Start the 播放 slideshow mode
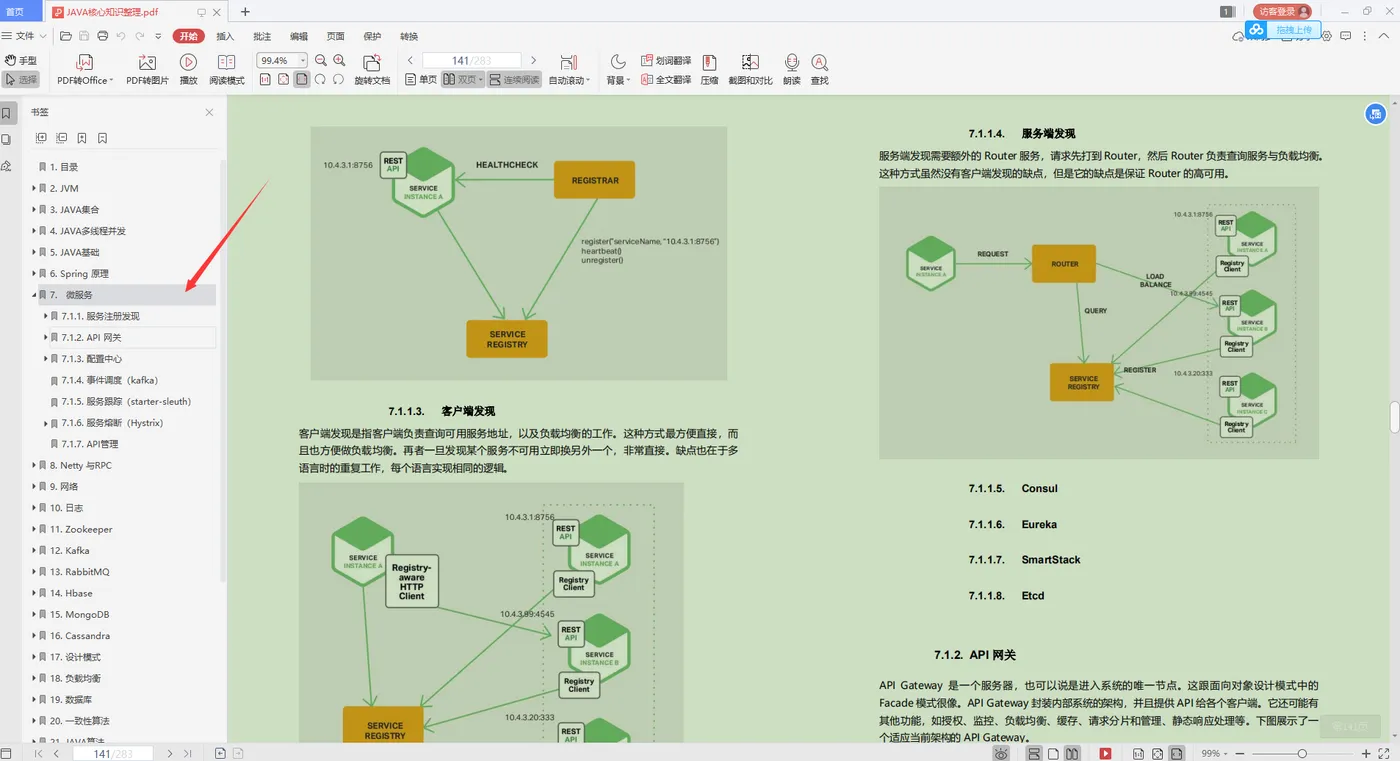The height and width of the screenshot is (761, 1400). [188, 69]
